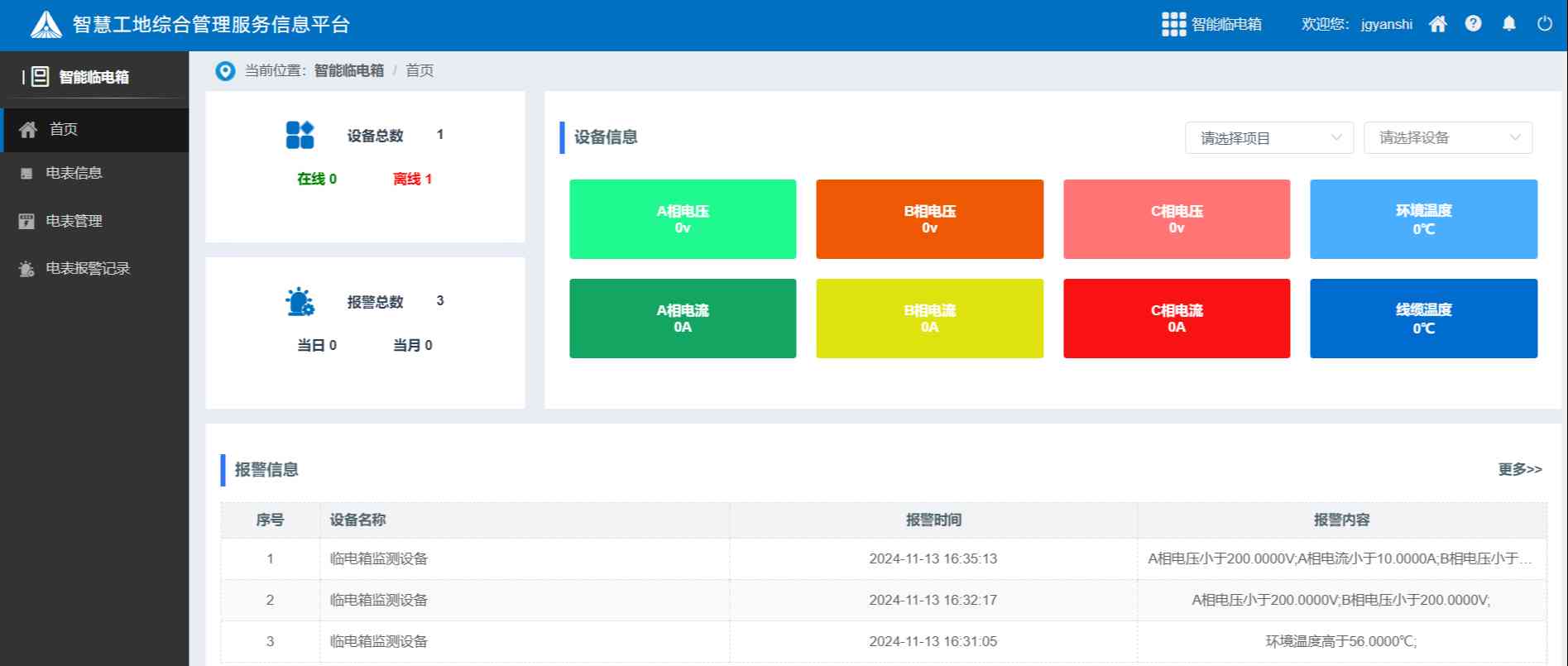Viewport: 1568px width, 666px height.
Task: Open notifications bell icon
Action: (x=1509, y=24)
